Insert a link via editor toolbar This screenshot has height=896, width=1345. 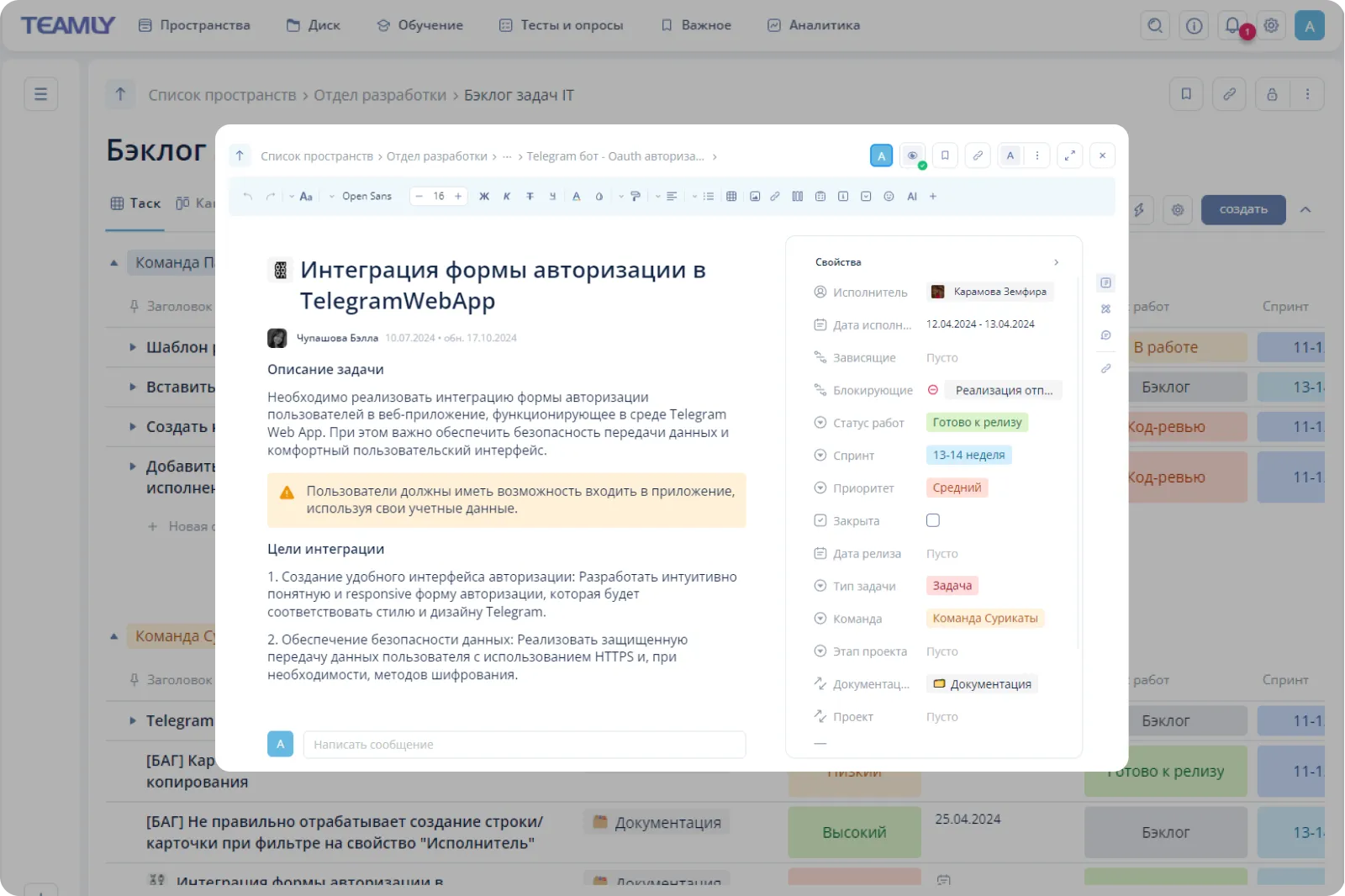[775, 197]
